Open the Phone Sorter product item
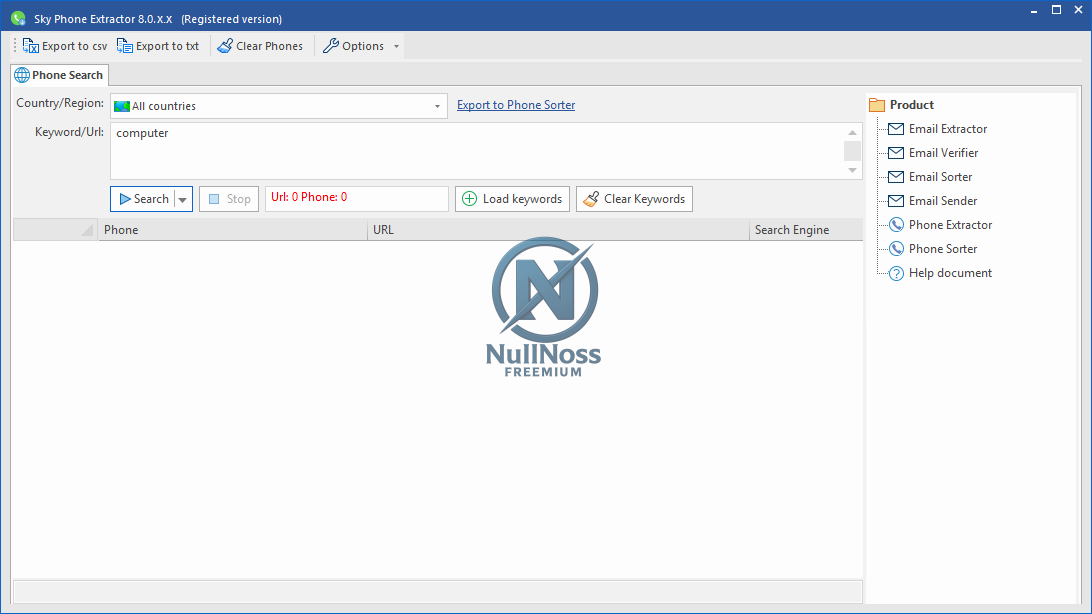 pos(942,249)
